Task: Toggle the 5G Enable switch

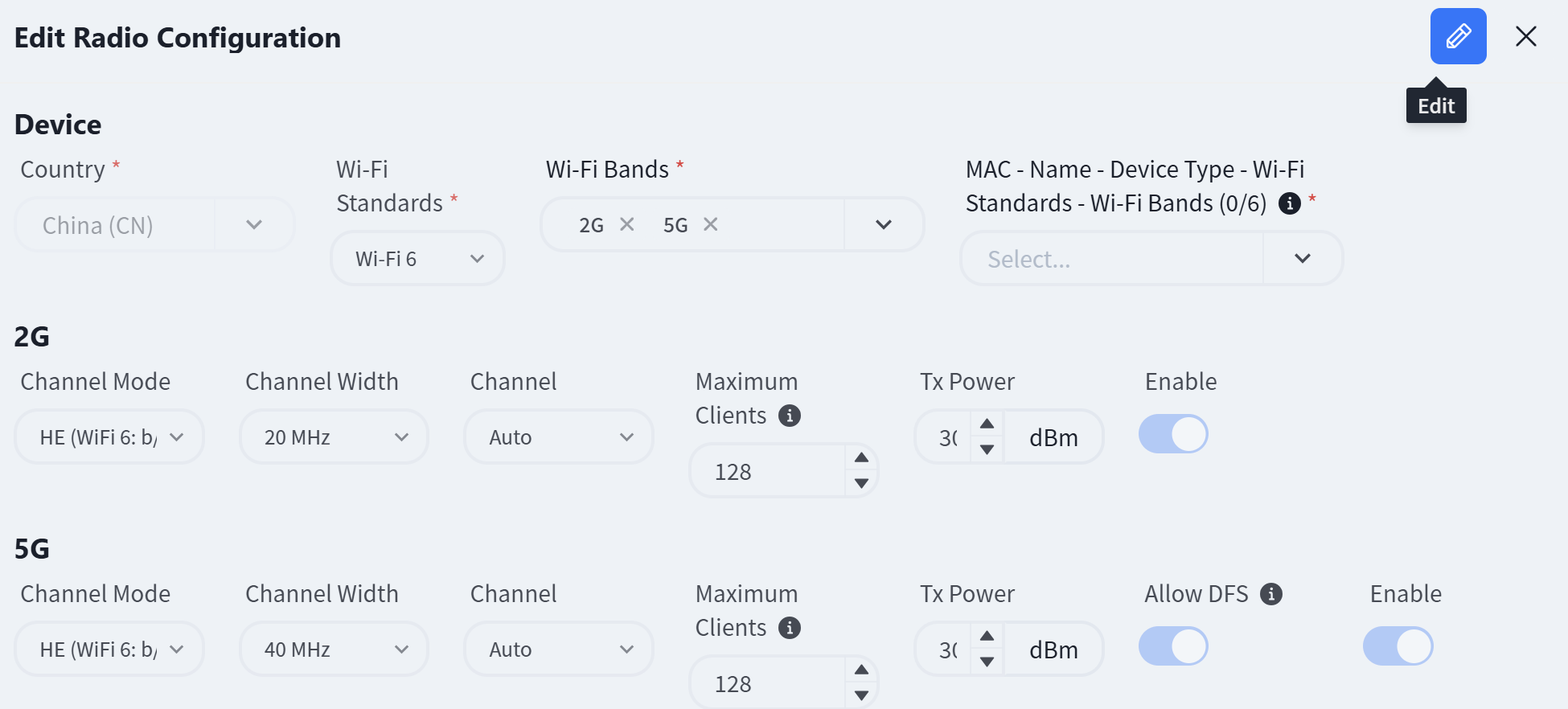Action: (1398, 646)
